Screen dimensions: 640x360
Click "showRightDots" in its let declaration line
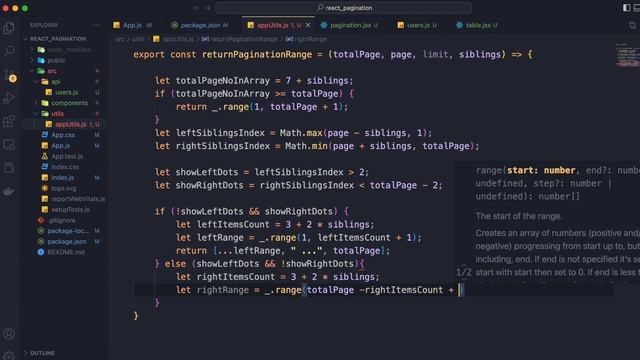[x=209, y=185]
